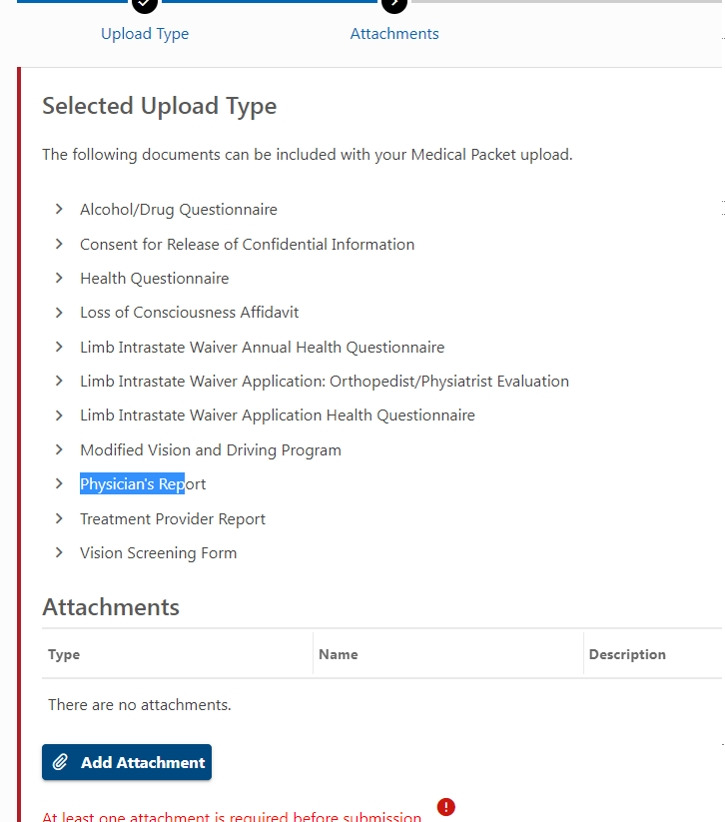The width and height of the screenshot is (725, 822).
Task: Click the paperclip icon on Add Attachment
Action: (61, 762)
